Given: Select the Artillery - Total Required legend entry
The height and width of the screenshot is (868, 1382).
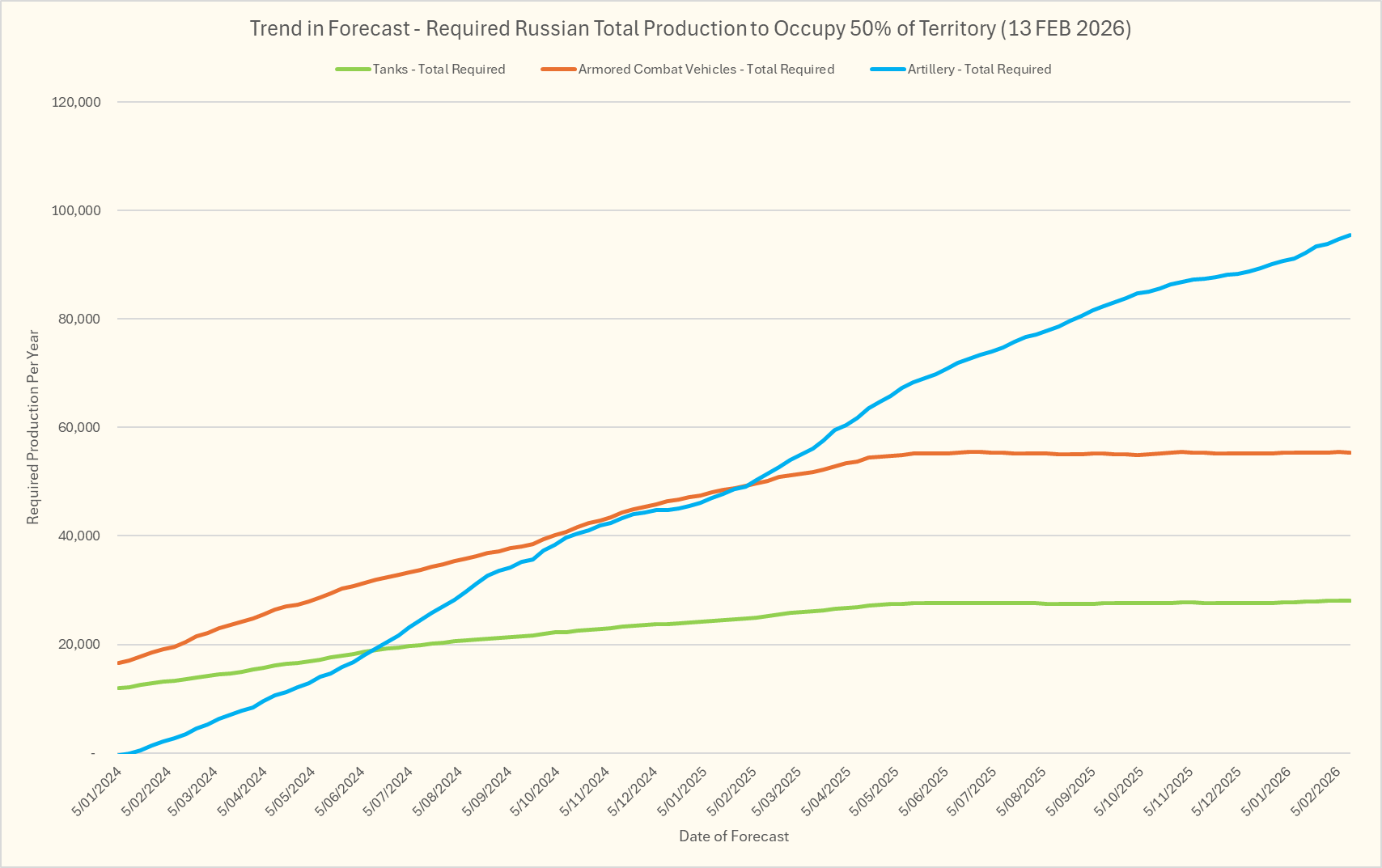Looking at the screenshot, I should tap(979, 70).
